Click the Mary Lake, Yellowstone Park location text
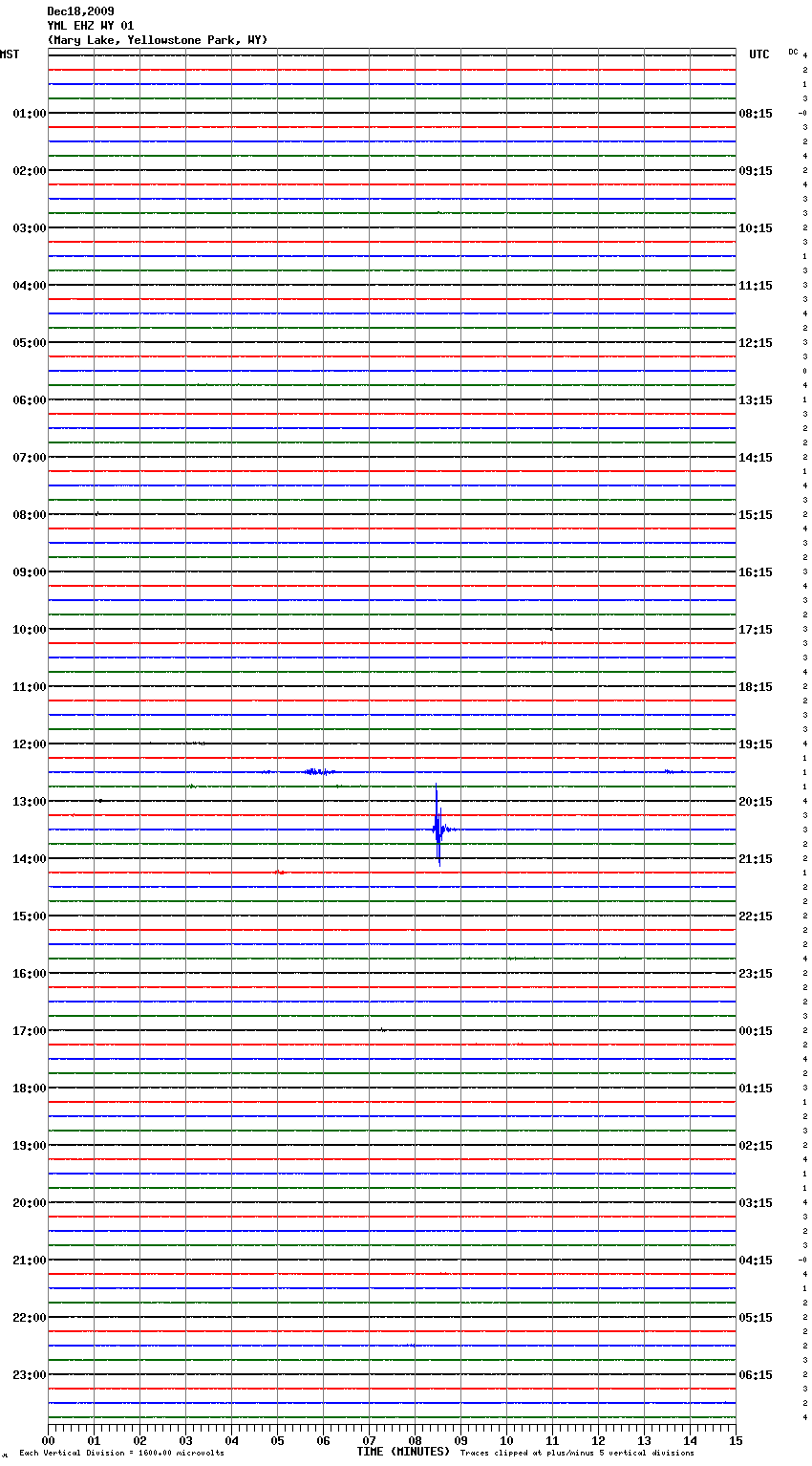812x1466 pixels. 158,40
